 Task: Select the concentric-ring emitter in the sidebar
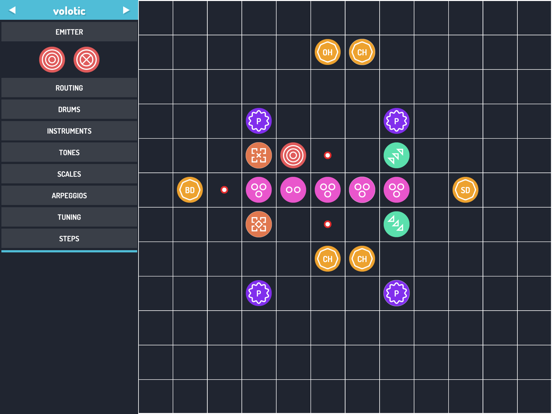[x=52, y=59]
